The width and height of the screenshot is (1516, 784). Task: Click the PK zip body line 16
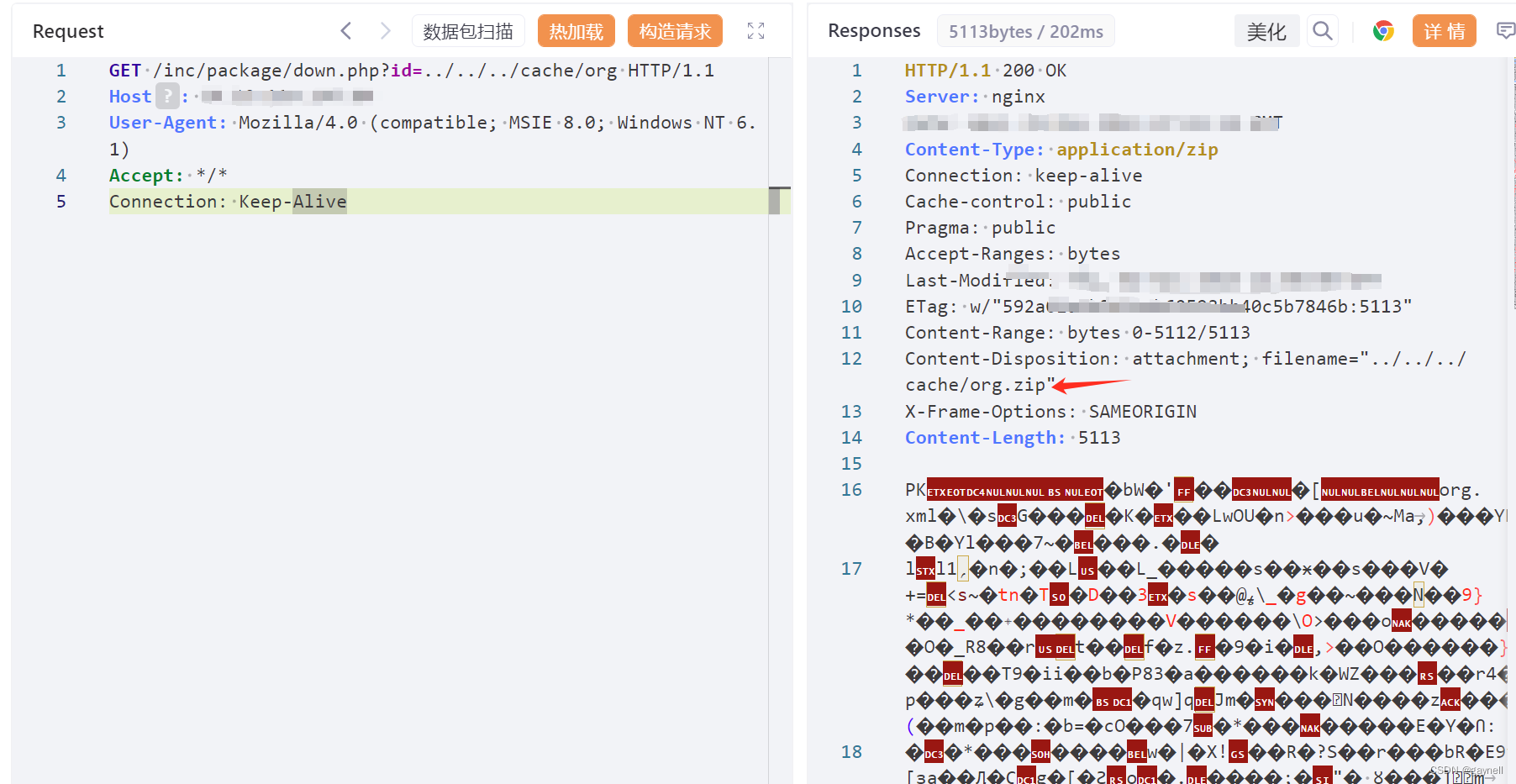click(1206, 516)
